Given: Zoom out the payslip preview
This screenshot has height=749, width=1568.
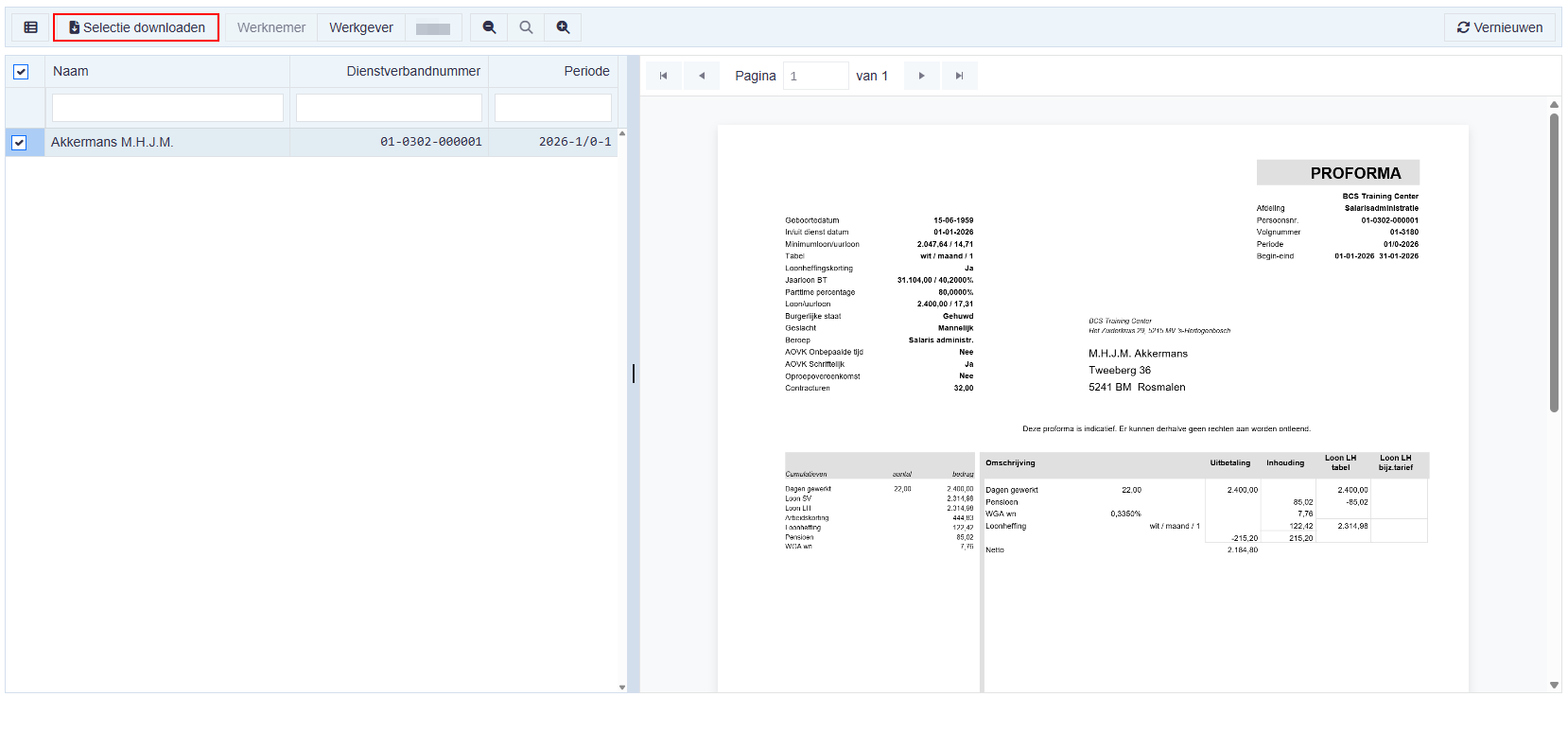Looking at the screenshot, I should pos(489,27).
